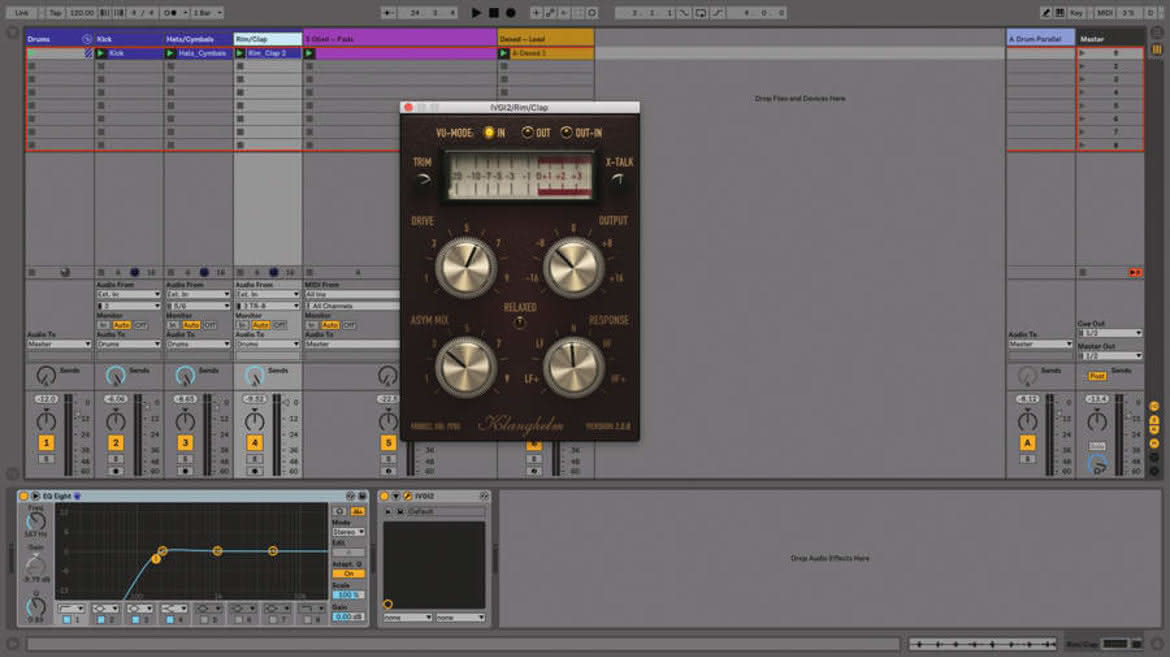Set Hats/Cymbals monitor to In

[172, 325]
